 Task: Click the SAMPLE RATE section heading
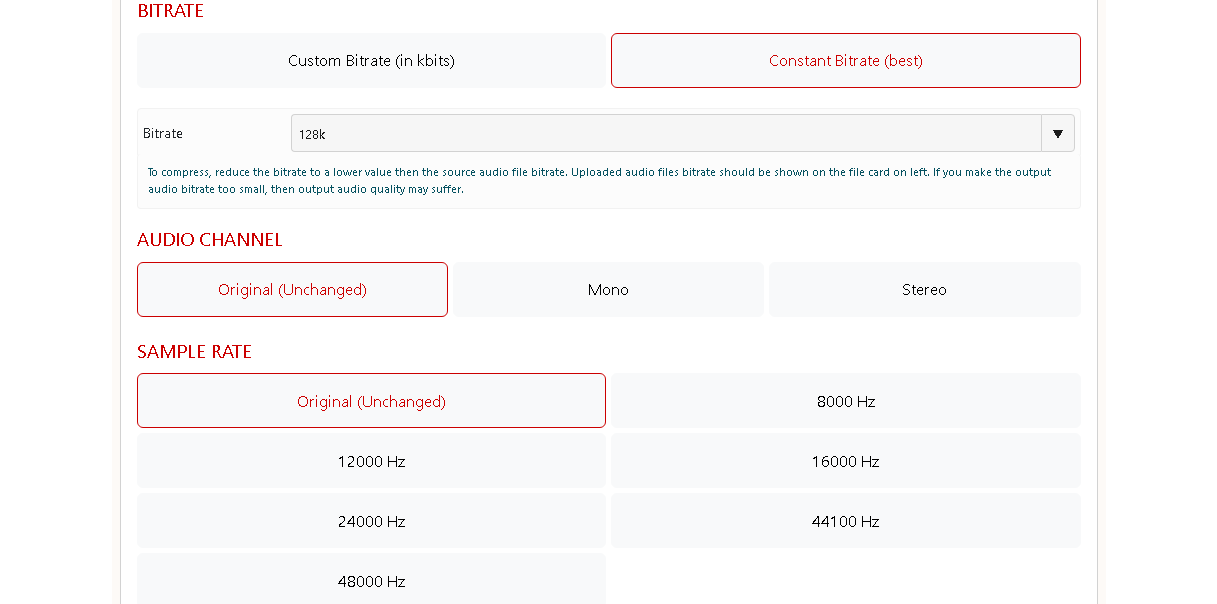[194, 352]
